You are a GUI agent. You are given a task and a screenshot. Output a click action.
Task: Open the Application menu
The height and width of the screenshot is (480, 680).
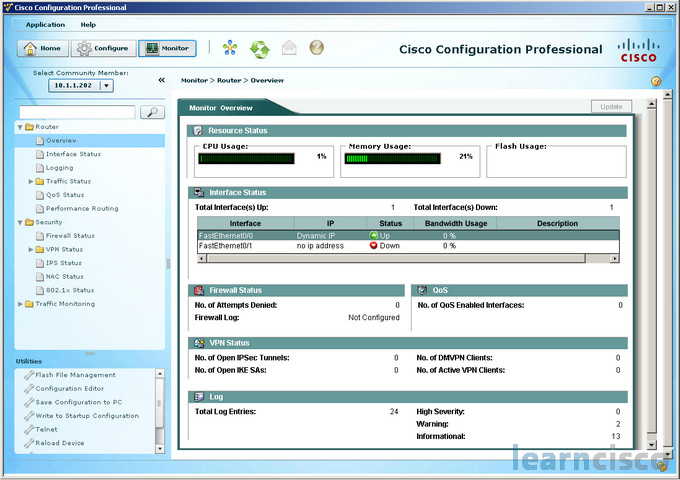(x=45, y=25)
